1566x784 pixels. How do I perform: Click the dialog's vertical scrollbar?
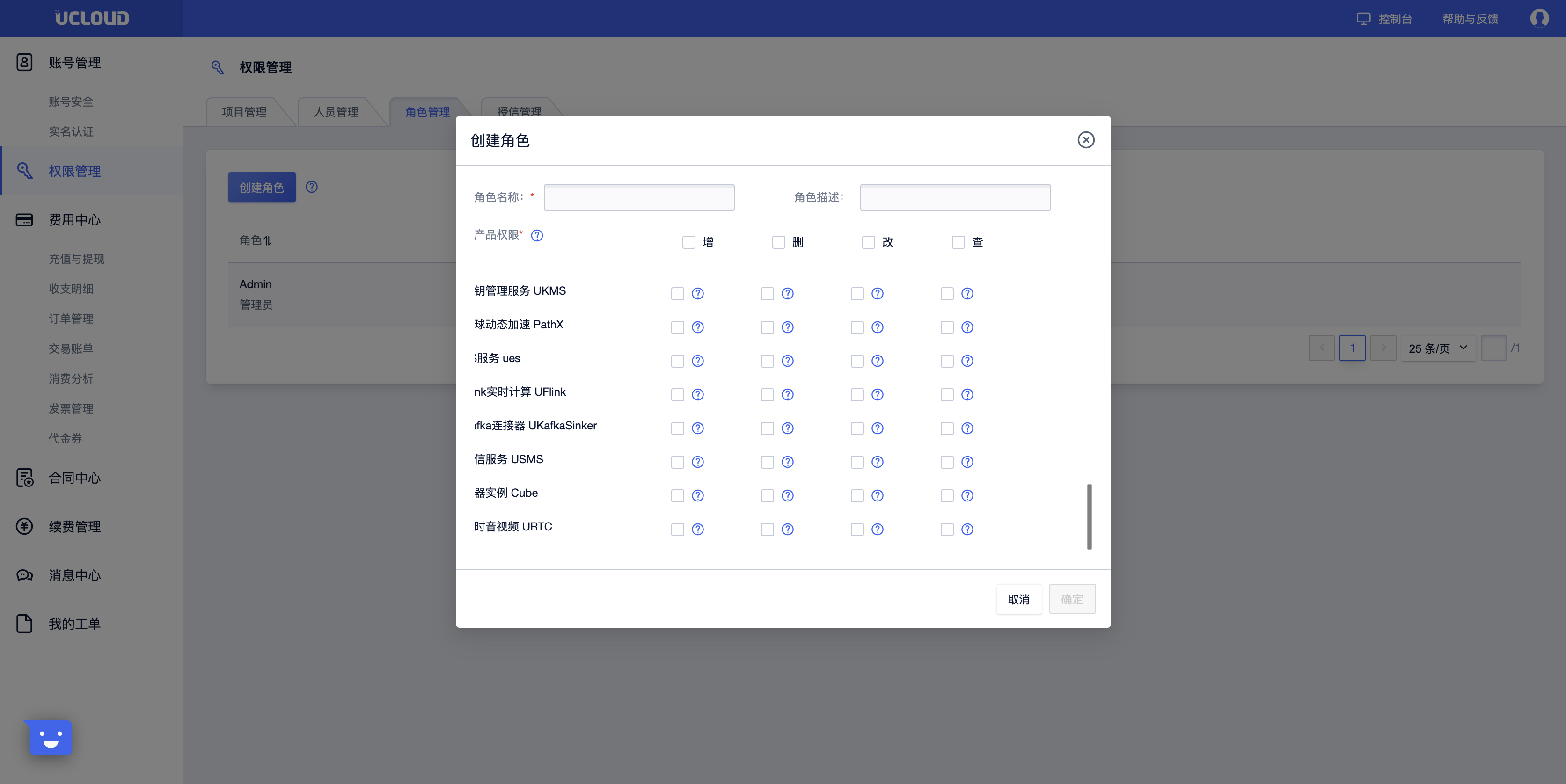[1089, 516]
